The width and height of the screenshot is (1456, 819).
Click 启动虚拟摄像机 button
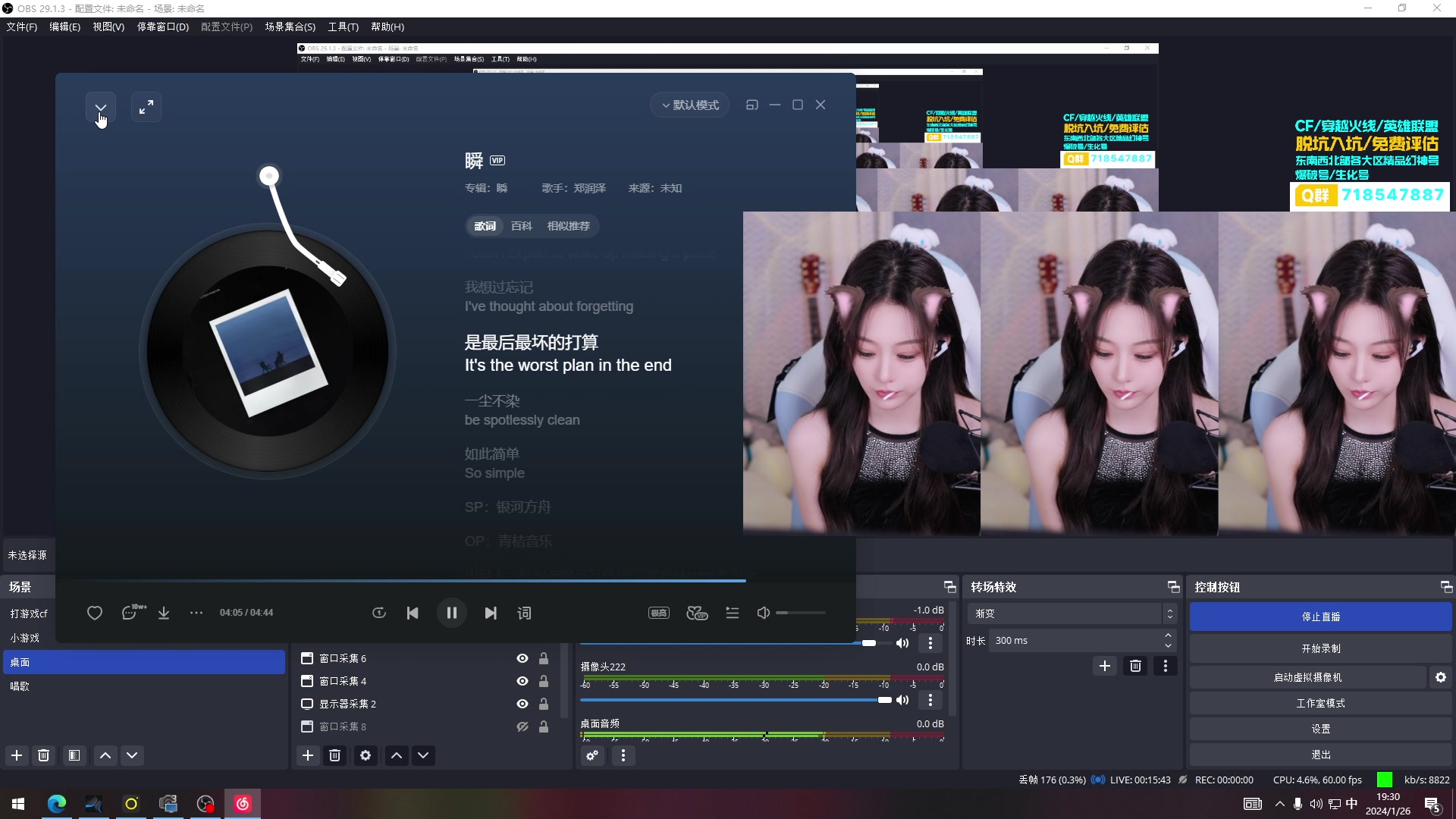pos(1308,677)
